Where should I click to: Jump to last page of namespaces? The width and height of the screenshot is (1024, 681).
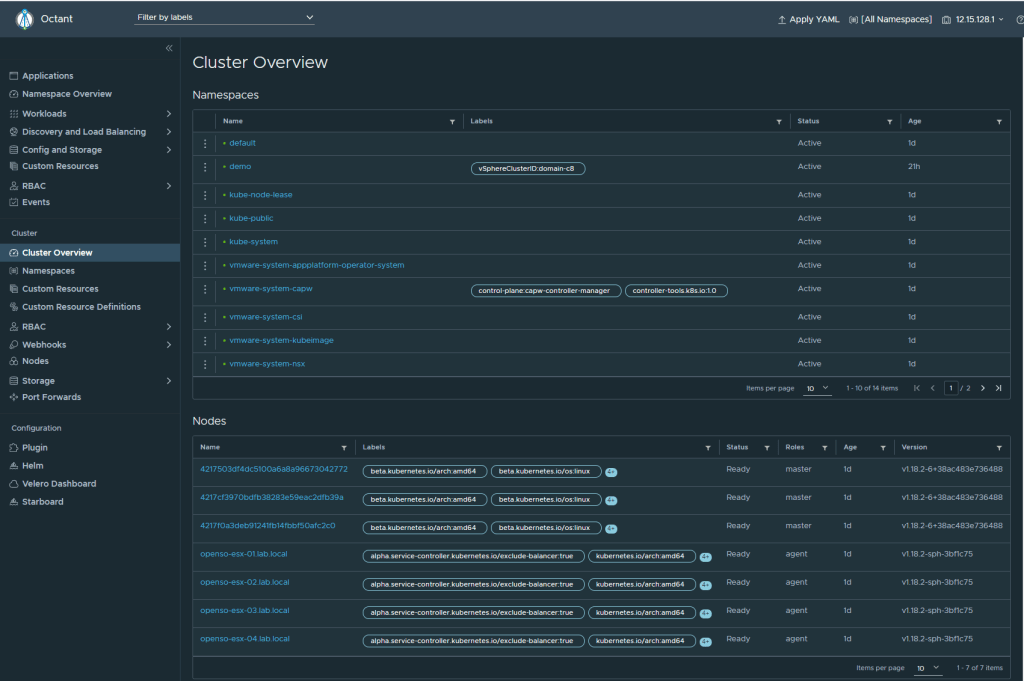pos(998,388)
